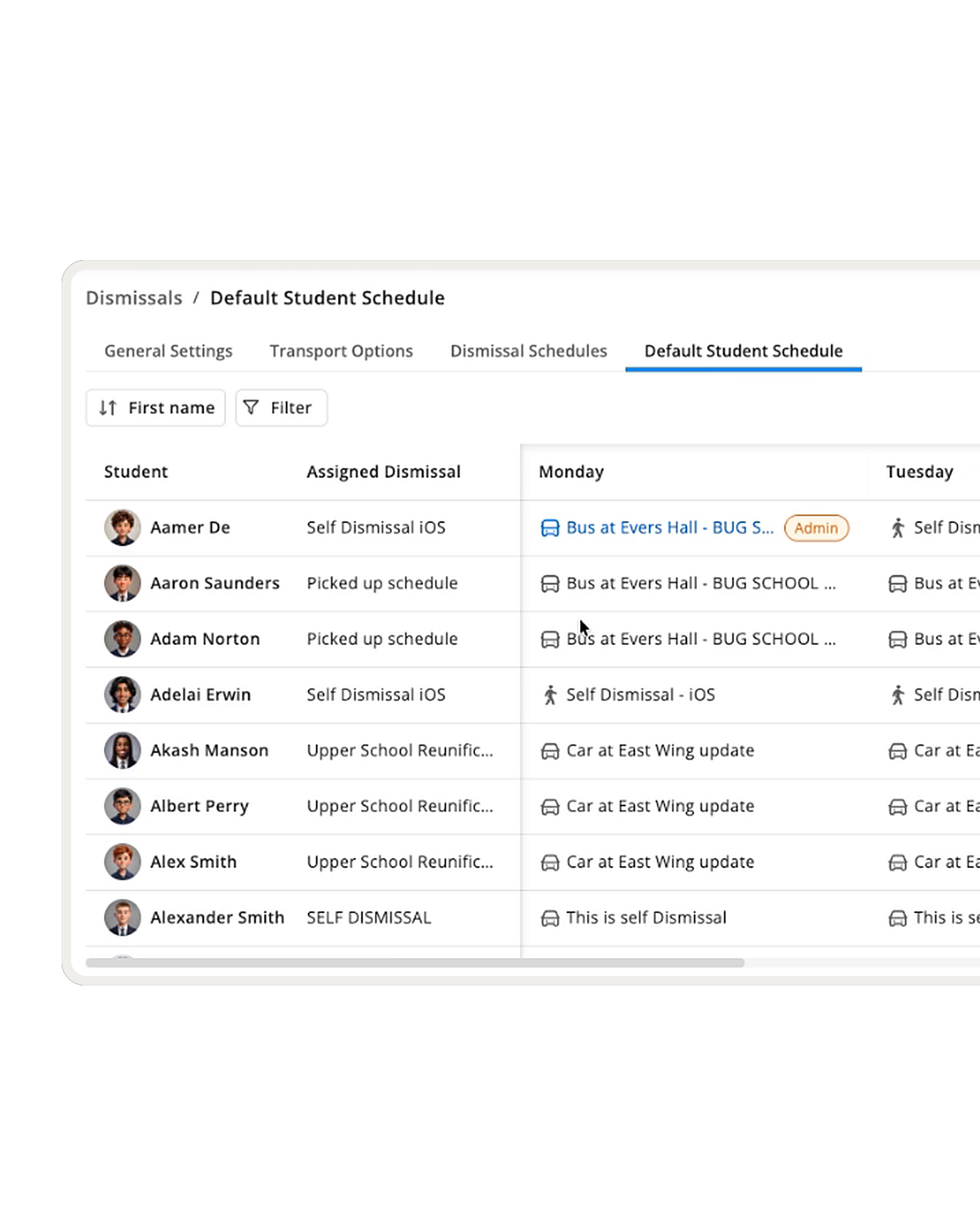Screen dimensions: 980x1225
Task: Click the walking icon in Aamer De's Tuesday cell
Action: tap(898, 528)
